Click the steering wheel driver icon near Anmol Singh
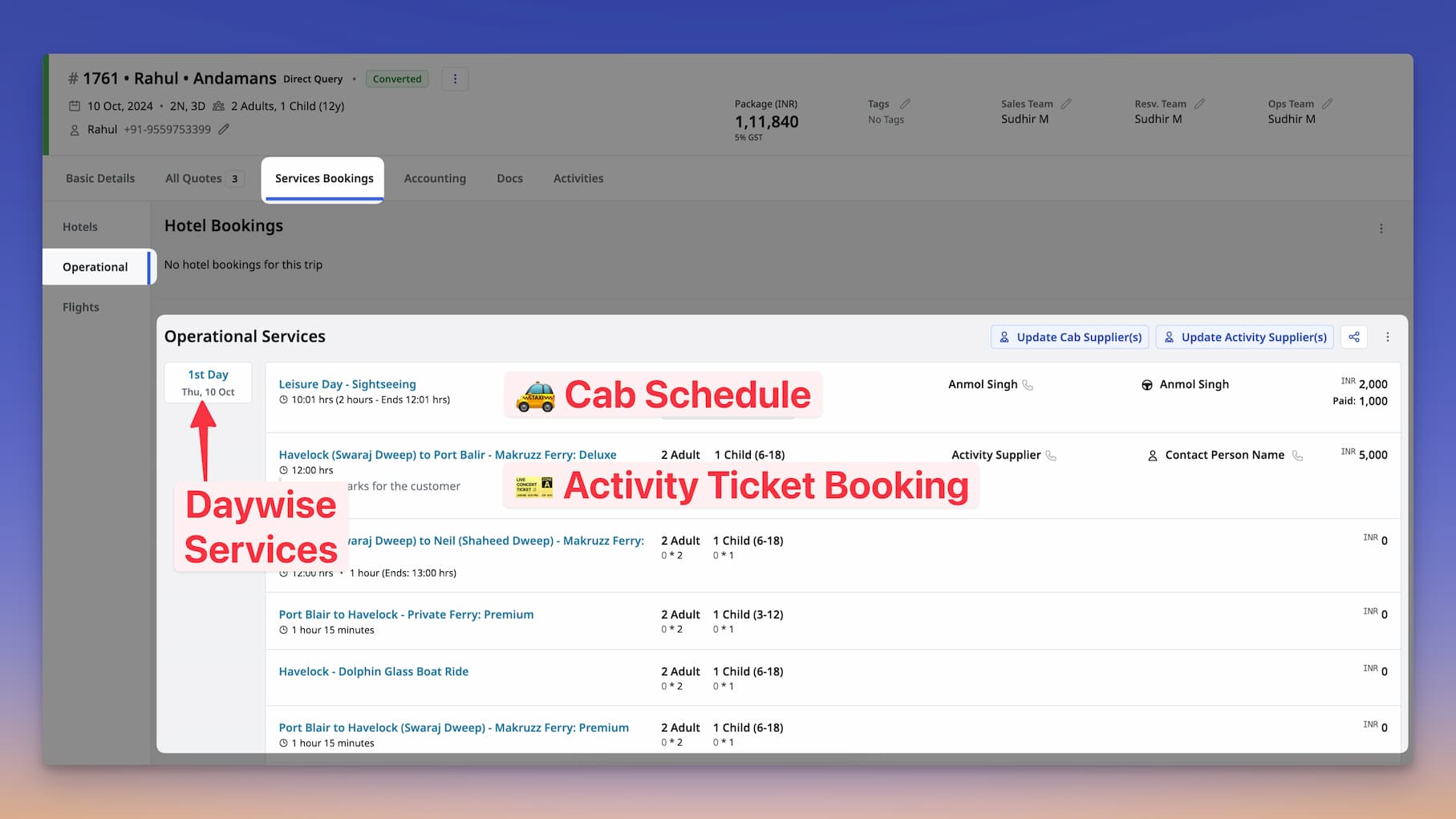 (x=1146, y=384)
